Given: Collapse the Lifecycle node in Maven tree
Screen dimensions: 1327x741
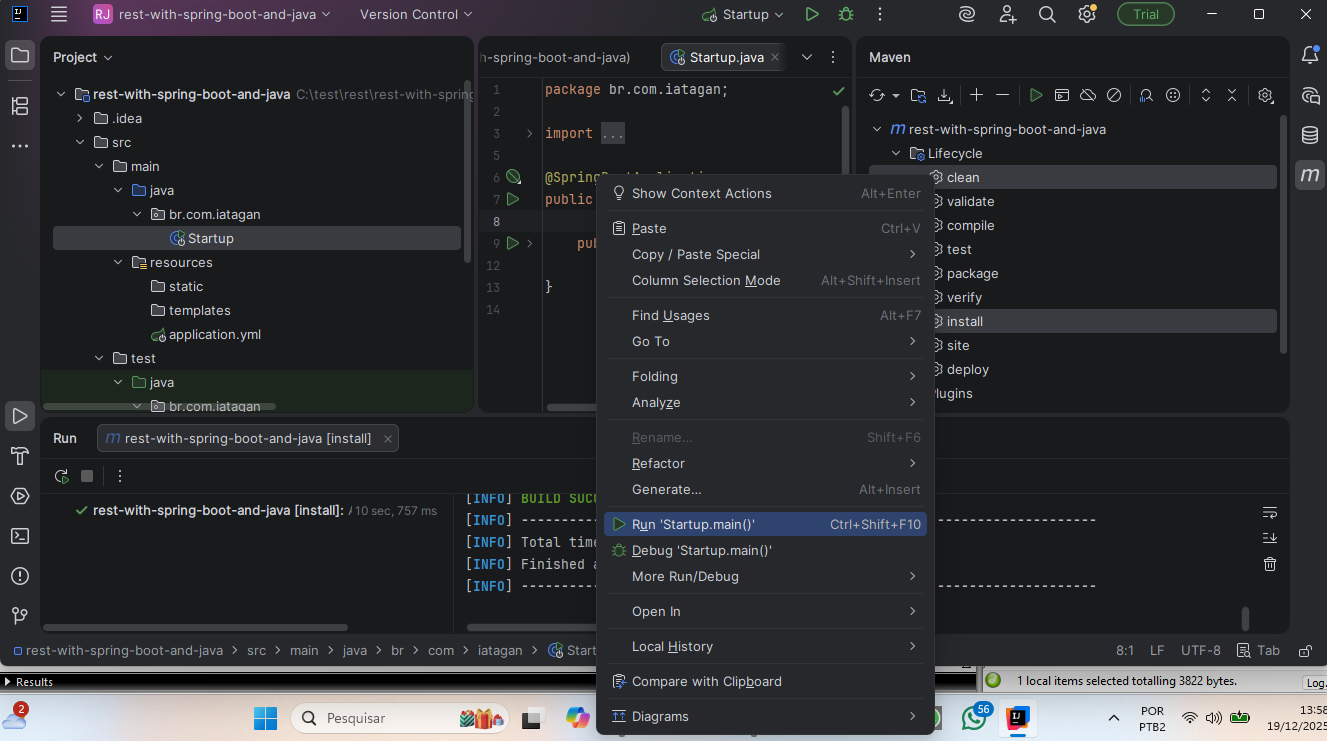Looking at the screenshot, I should [x=896, y=154].
